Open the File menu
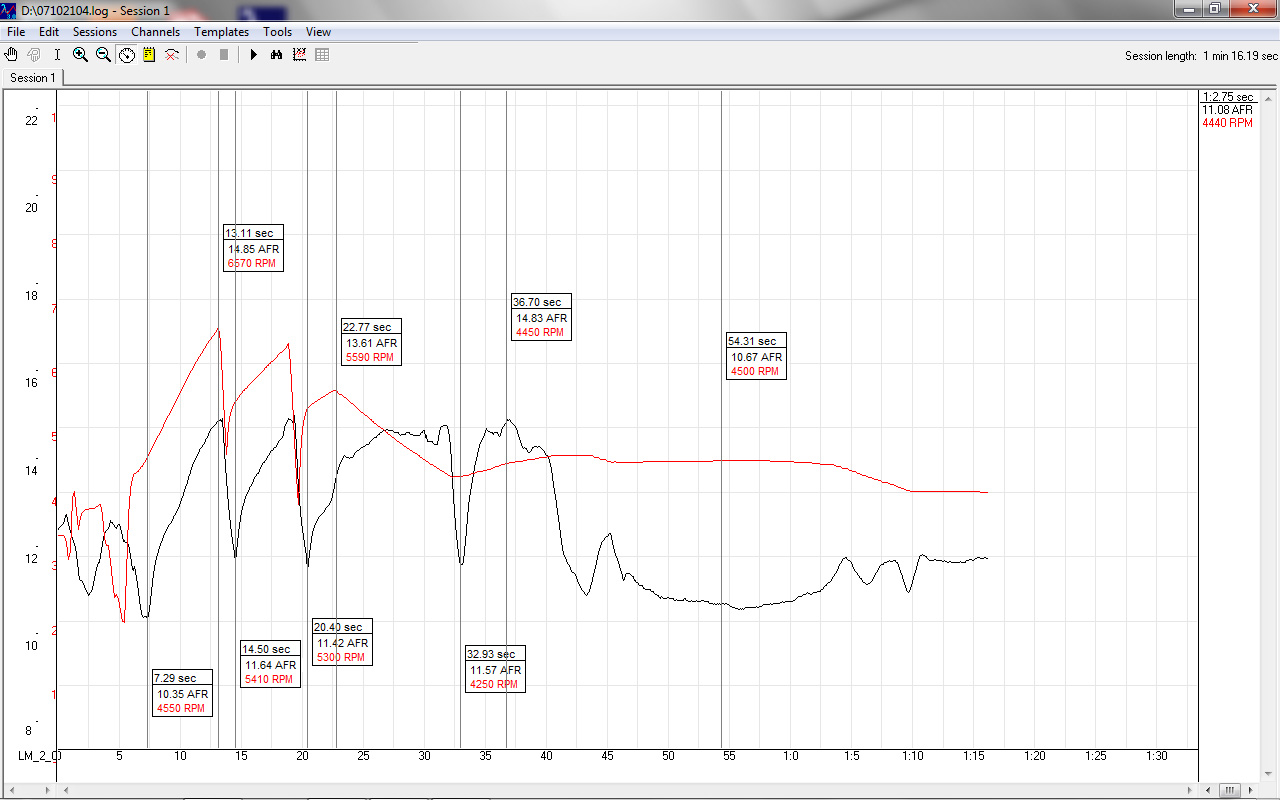The image size is (1280, 800). (x=16, y=32)
